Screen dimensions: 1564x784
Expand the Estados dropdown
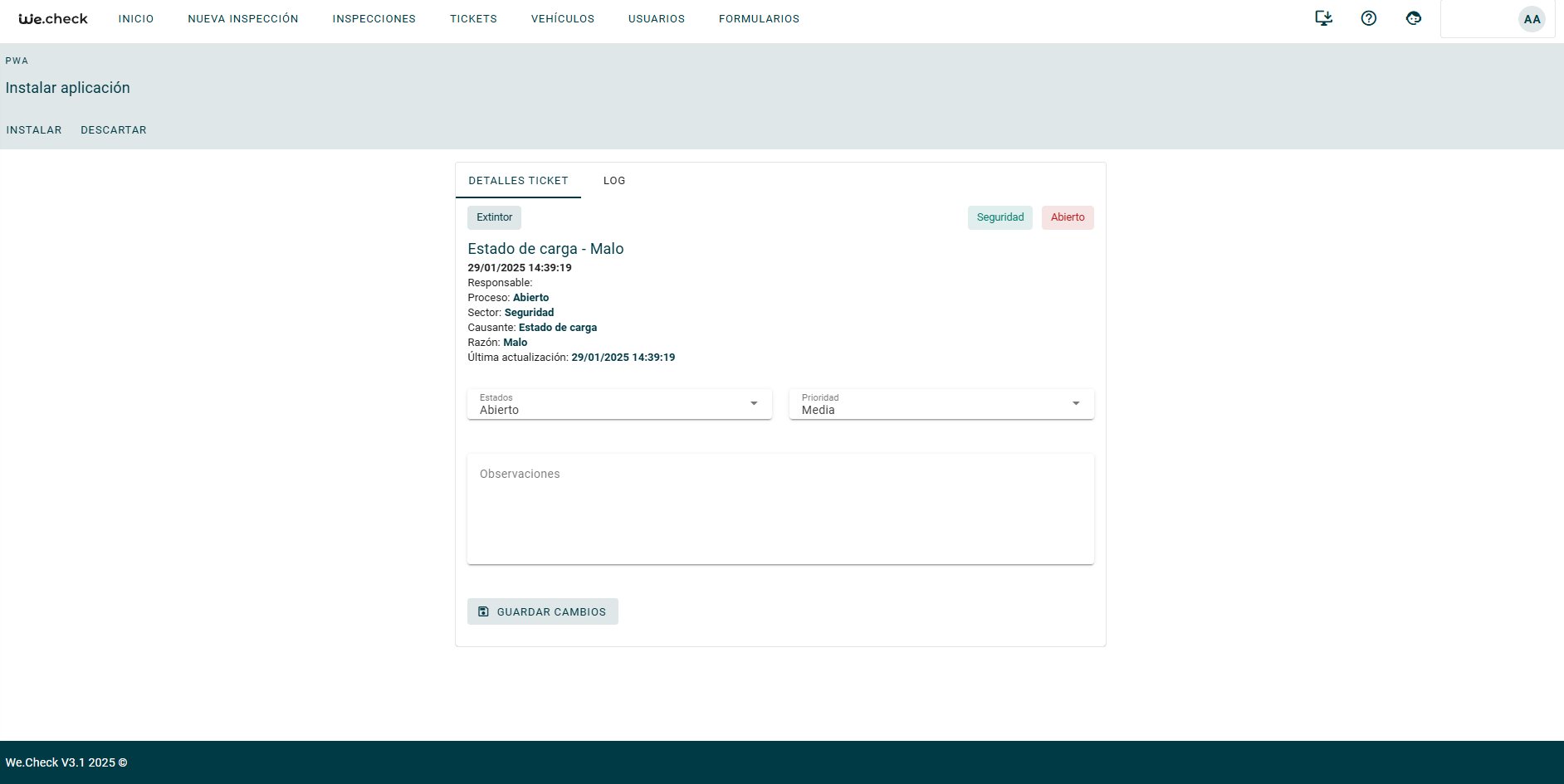(618, 404)
